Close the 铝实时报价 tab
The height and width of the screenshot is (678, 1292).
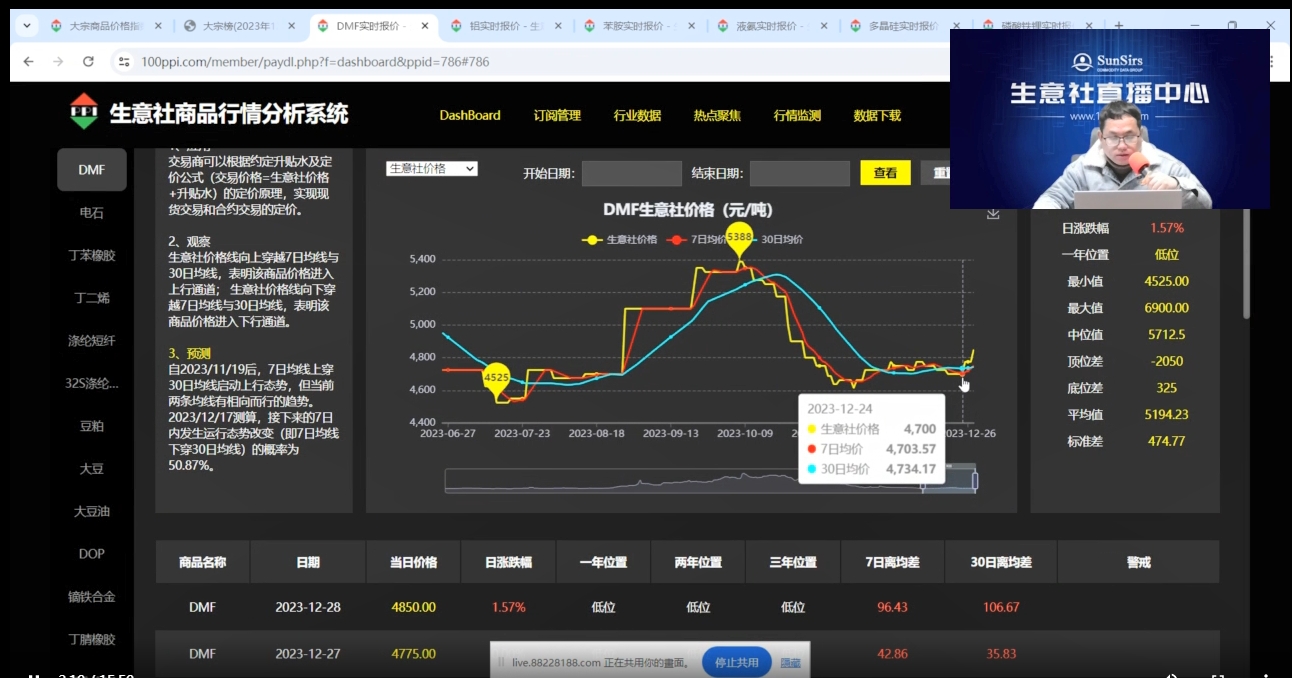[558, 26]
